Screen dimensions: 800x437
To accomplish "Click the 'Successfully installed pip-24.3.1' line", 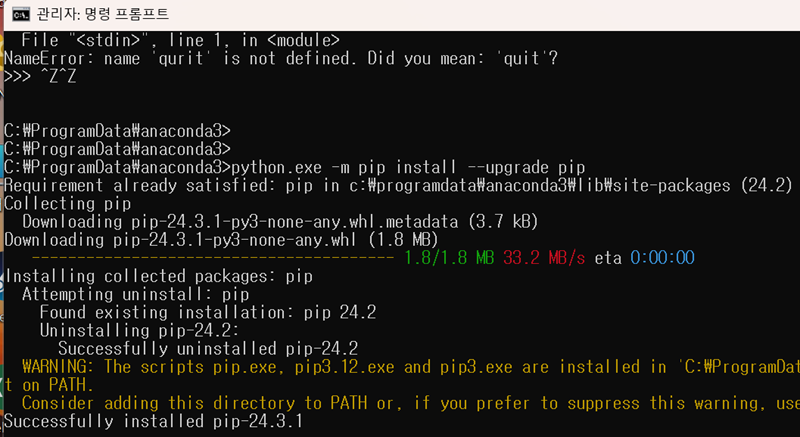I will coord(154,422).
